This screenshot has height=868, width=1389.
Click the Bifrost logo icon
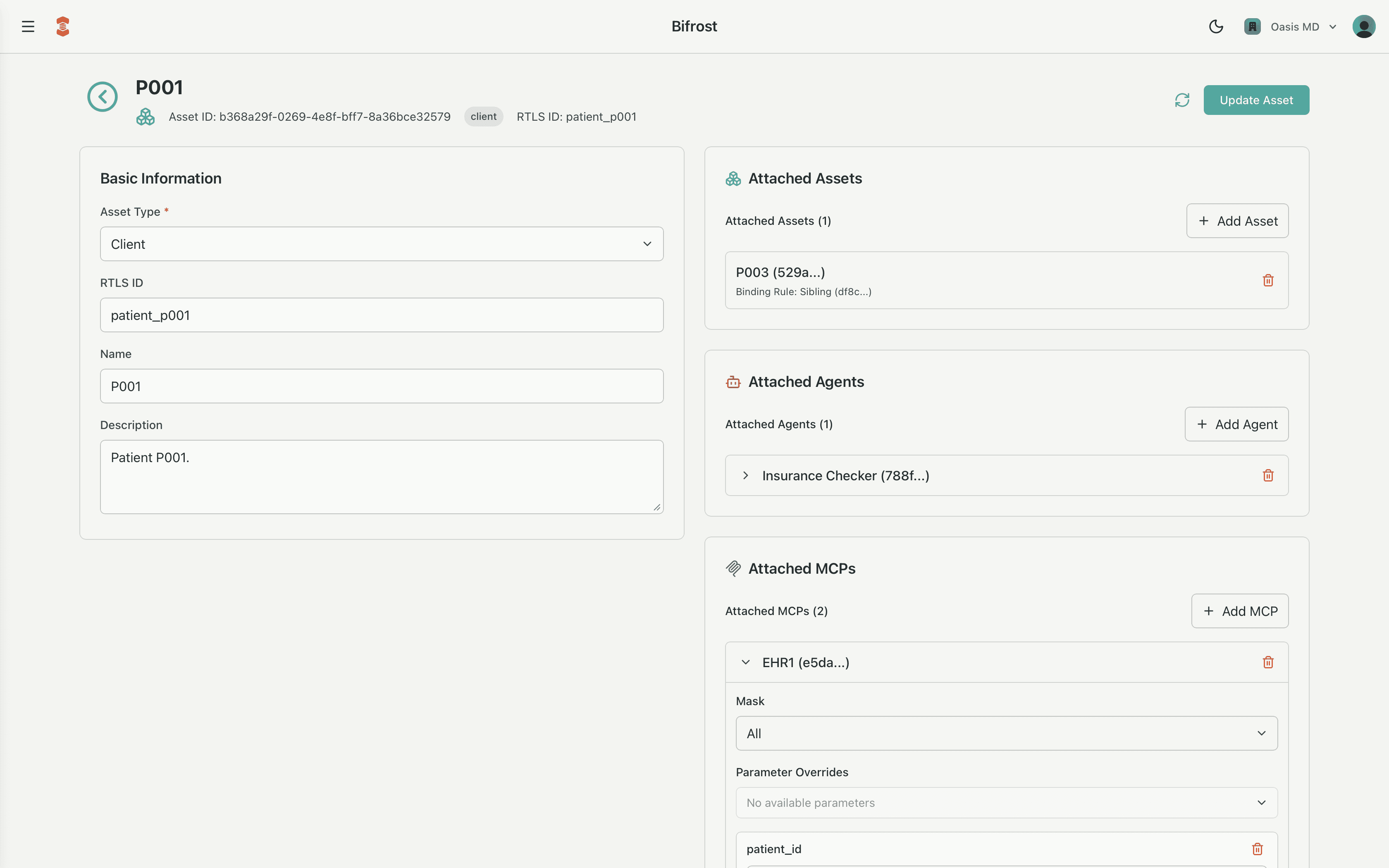tap(62, 26)
